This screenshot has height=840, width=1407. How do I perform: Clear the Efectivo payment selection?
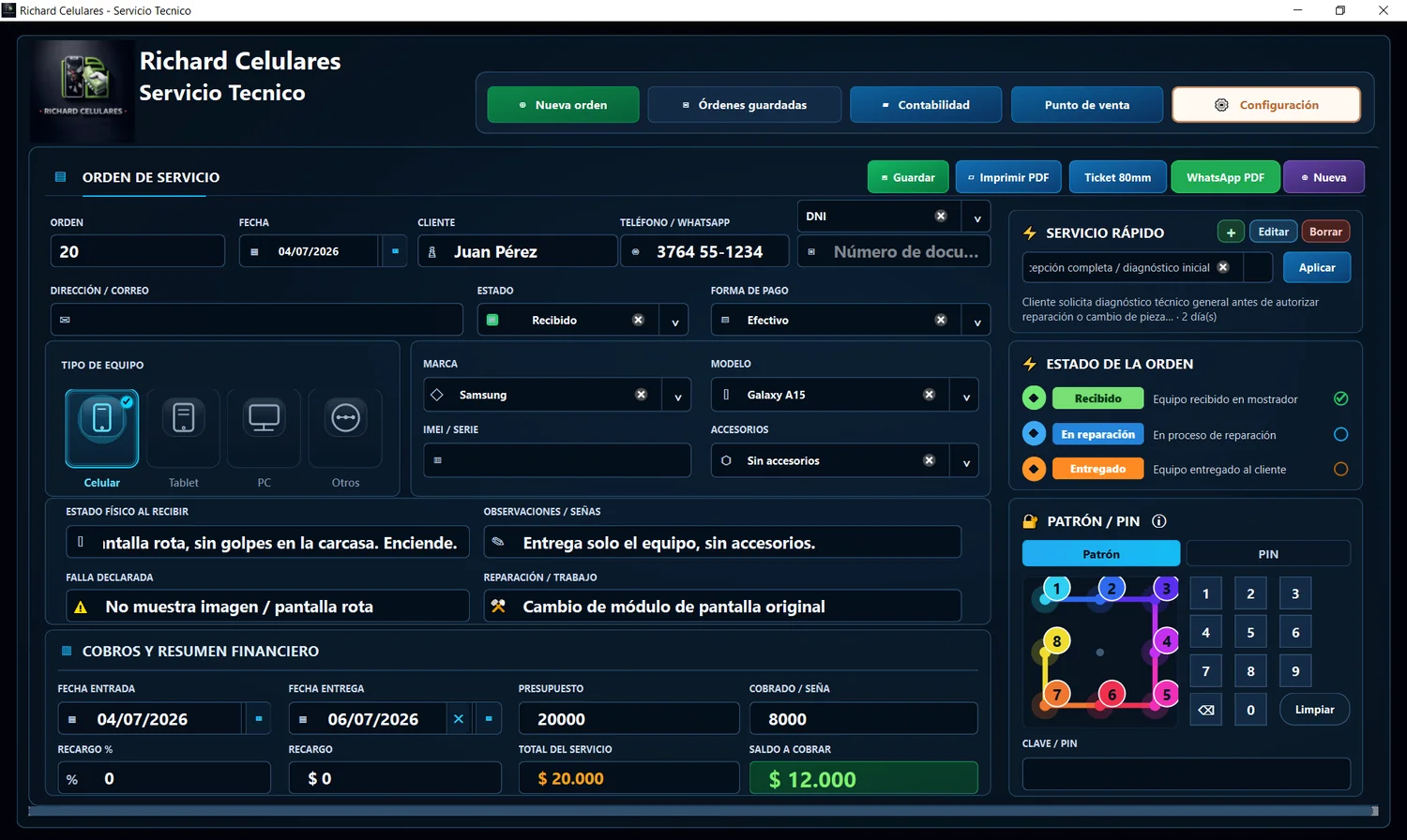(x=941, y=320)
